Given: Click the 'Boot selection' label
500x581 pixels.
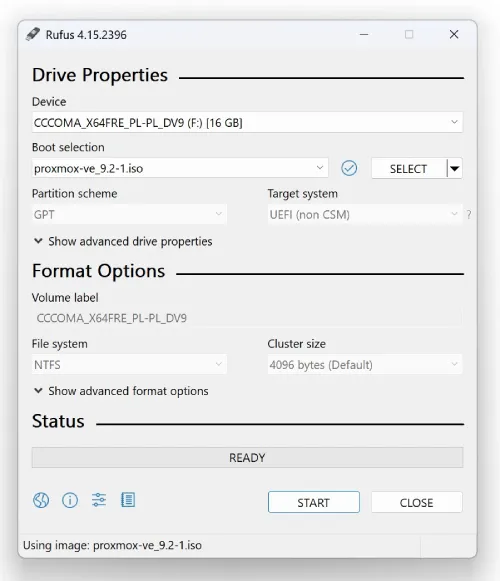Looking at the screenshot, I should click(x=68, y=147).
